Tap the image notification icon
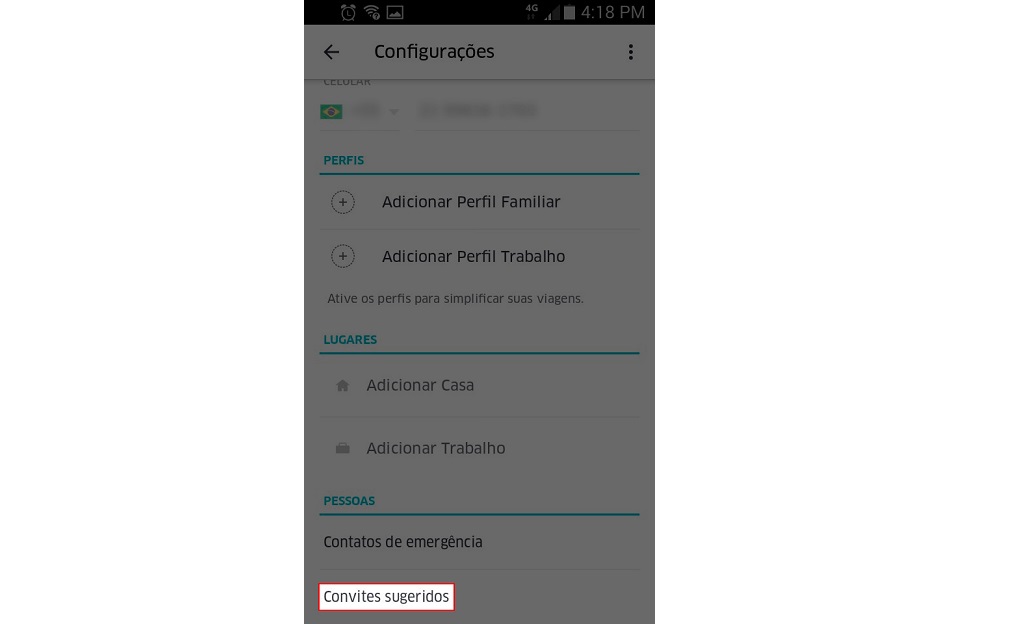1024x624 pixels. (395, 12)
